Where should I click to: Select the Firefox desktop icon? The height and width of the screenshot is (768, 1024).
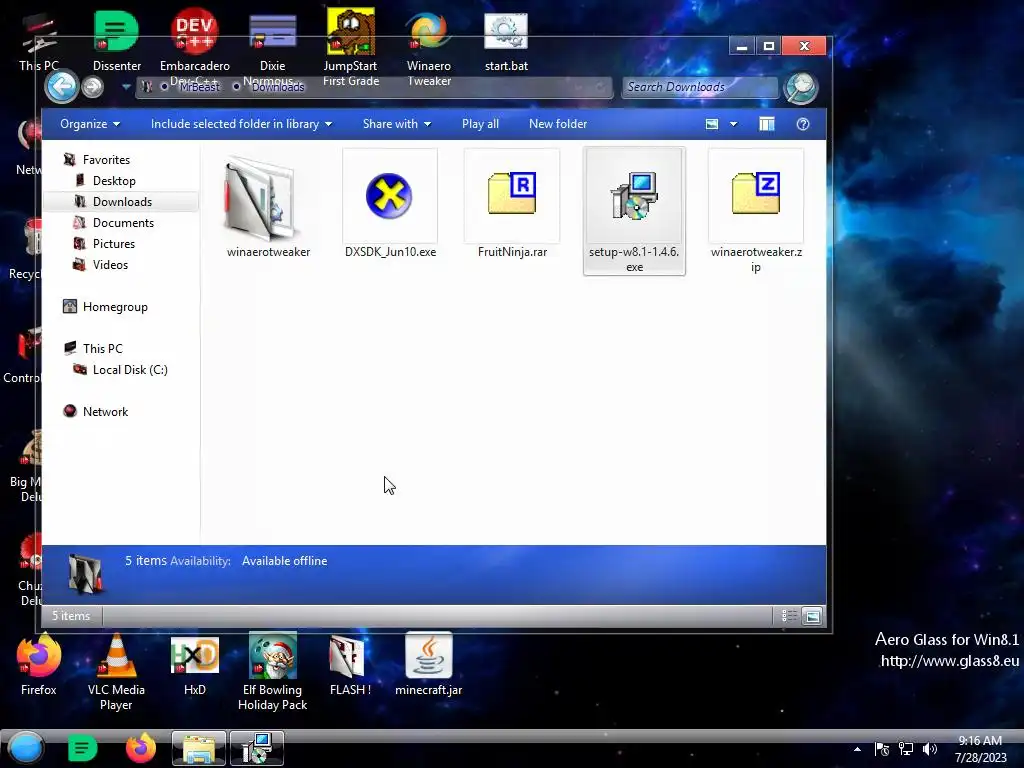[x=39, y=665]
